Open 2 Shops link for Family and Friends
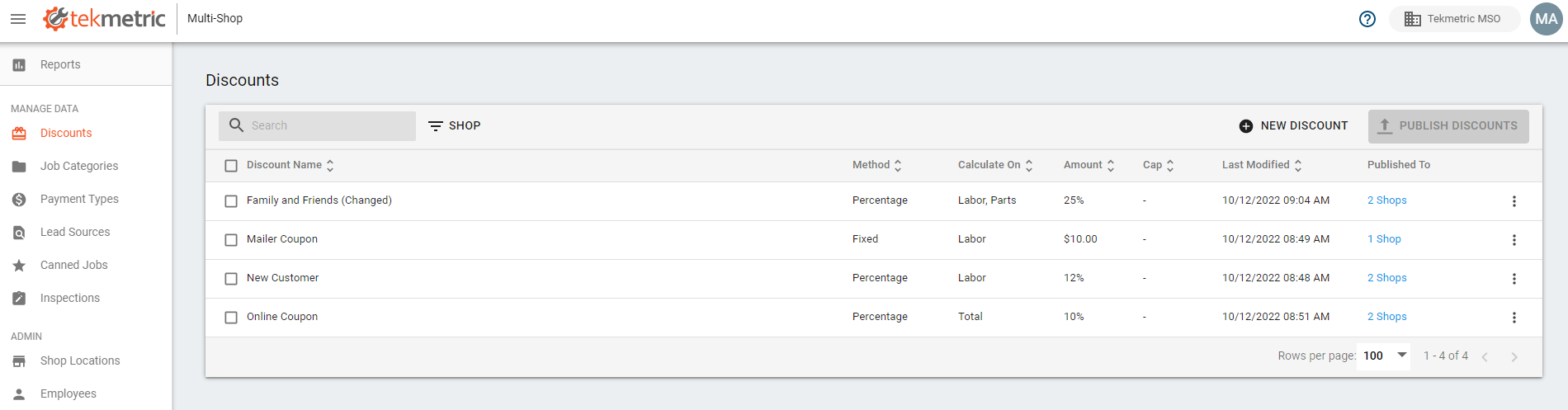The height and width of the screenshot is (410, 1568). coord(1386,200)
